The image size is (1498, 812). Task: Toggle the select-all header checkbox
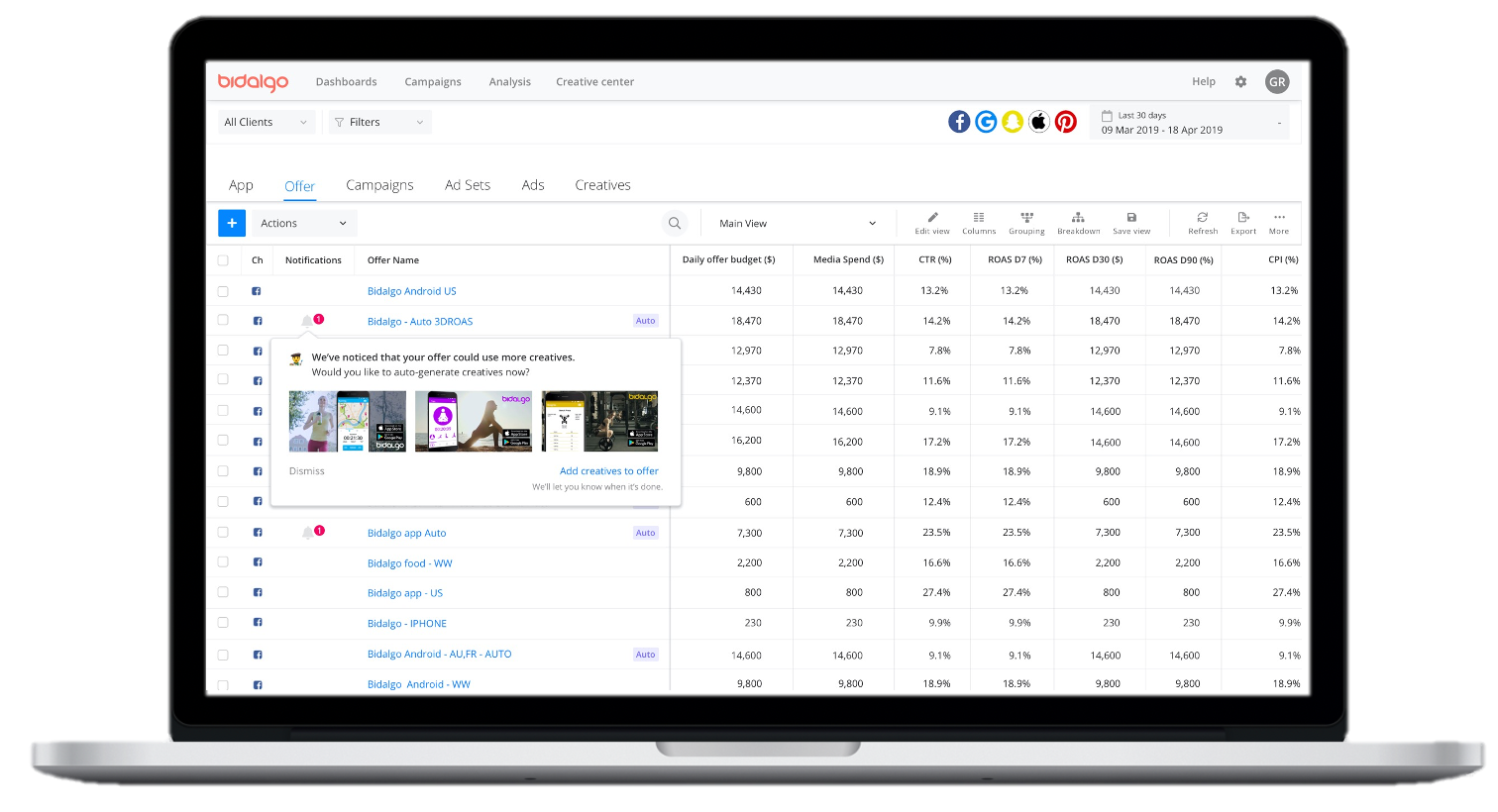click(223, 260)
